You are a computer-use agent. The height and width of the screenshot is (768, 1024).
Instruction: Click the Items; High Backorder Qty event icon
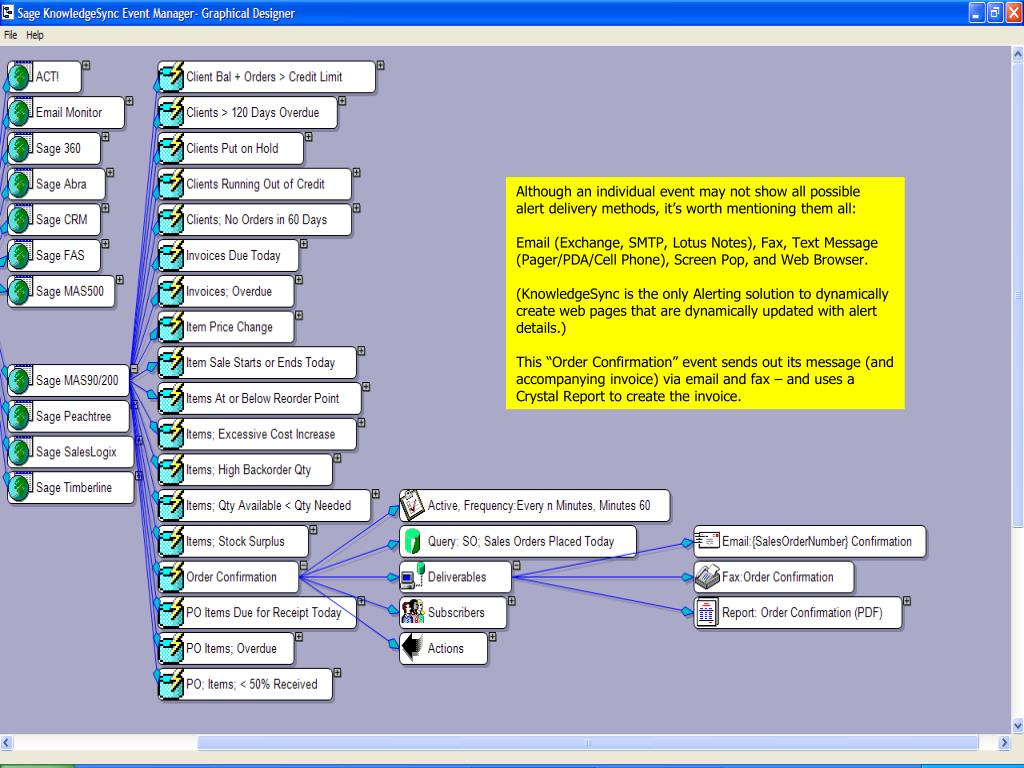[x=172, y=470]
